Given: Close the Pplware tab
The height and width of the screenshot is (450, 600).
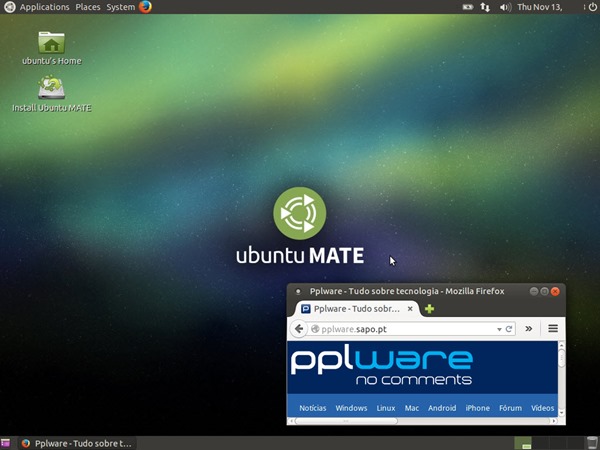Looking at the screenshot, I should pos(410,308).
